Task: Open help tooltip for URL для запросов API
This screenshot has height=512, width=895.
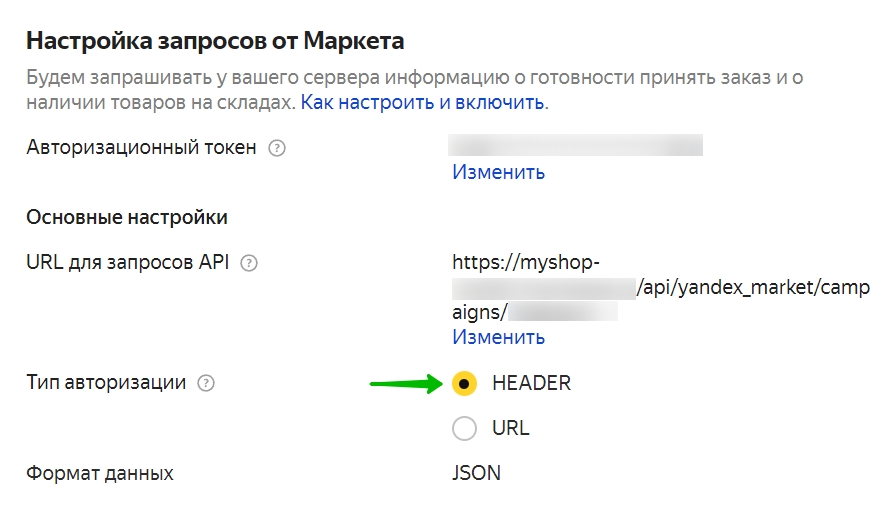Action: pyautogui.click(x=249, y=263)
